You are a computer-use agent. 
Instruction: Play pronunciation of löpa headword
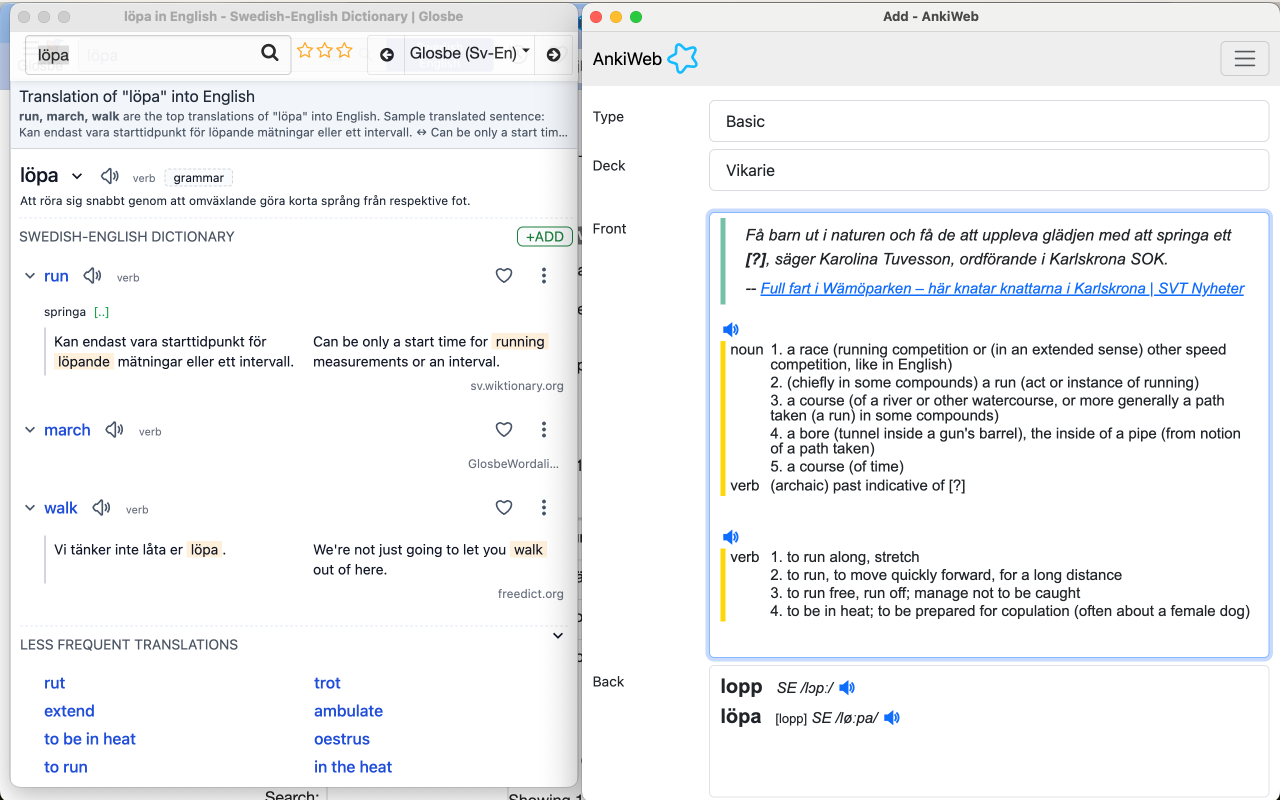pos(110,176)
